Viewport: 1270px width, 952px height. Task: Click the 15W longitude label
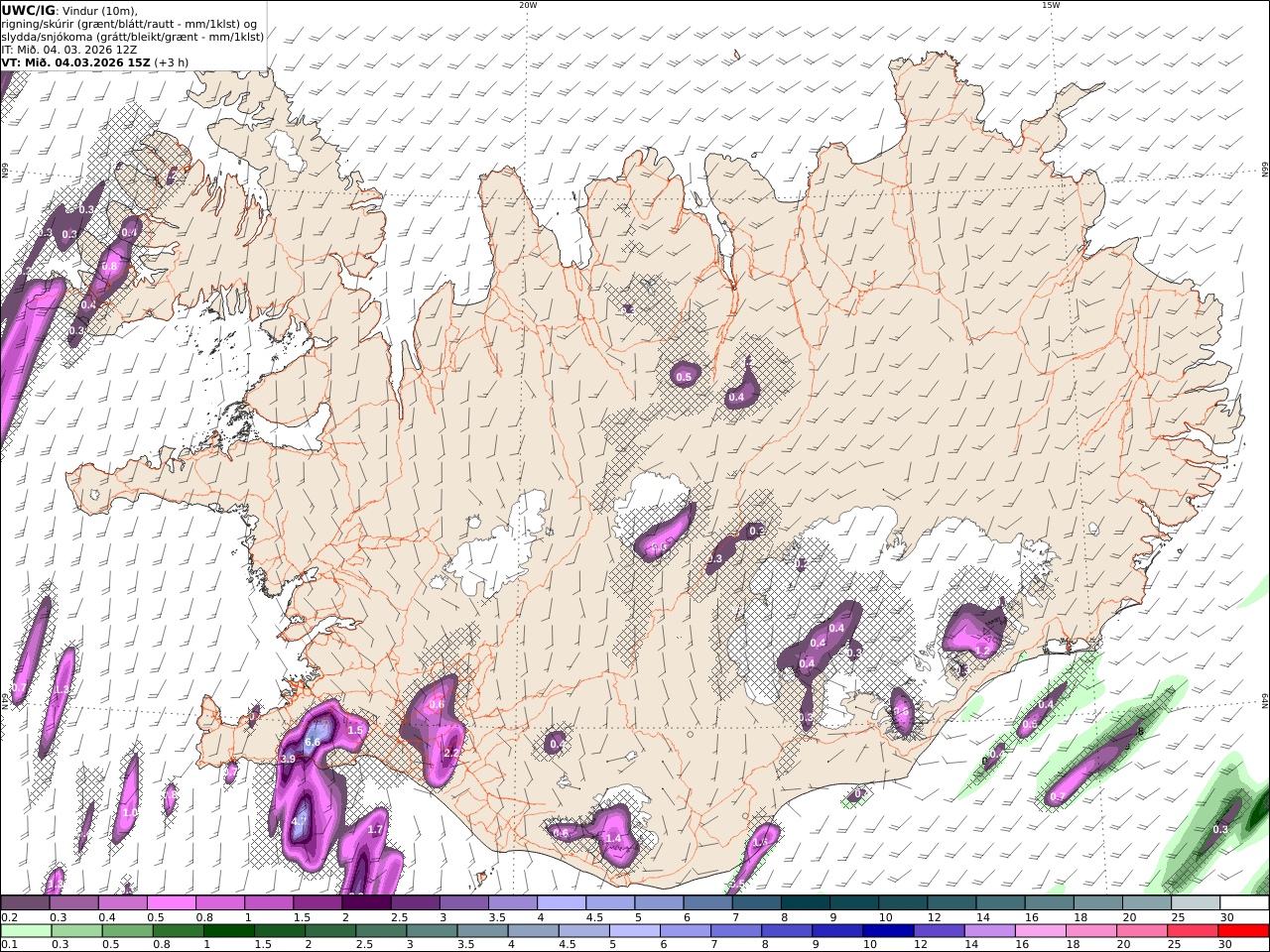pyautogui.click(x=1051, y=5)
